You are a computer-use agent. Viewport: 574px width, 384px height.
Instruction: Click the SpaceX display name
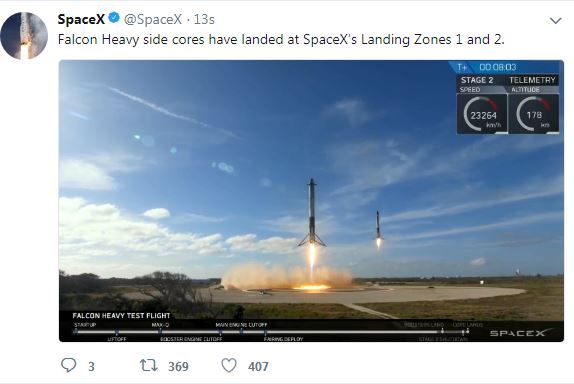(x=81, y=19)
